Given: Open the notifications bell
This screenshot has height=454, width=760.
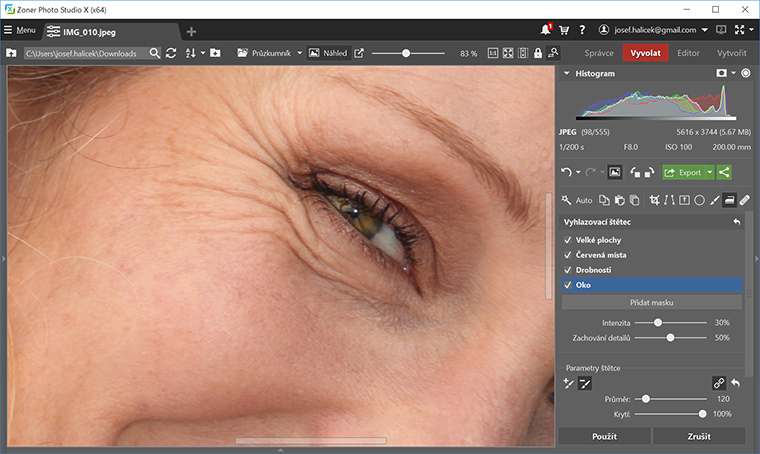Looking at the screenshot, I should (x=546, y=31).
